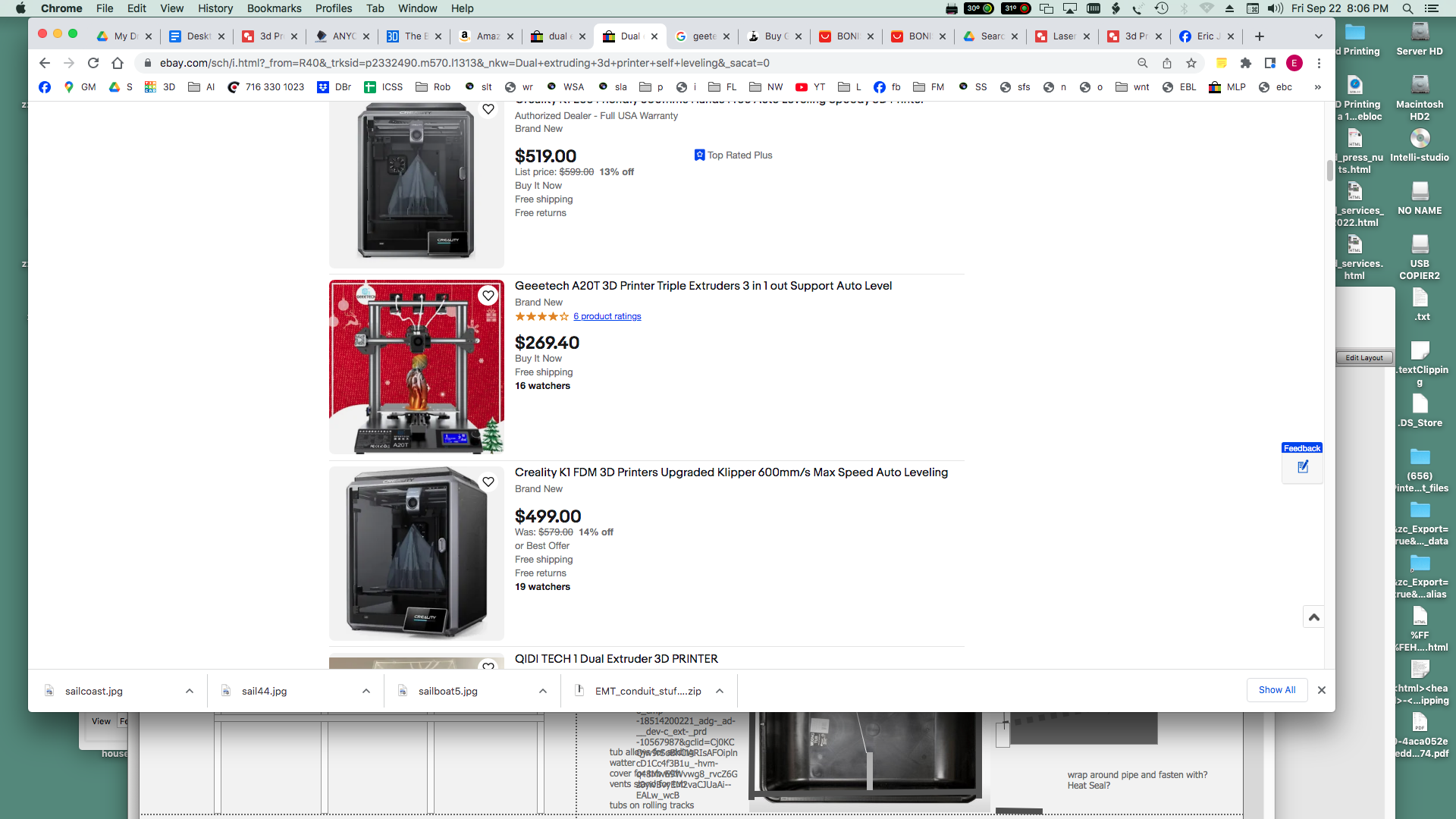Switch to the Amazon tab

[484, 36]
